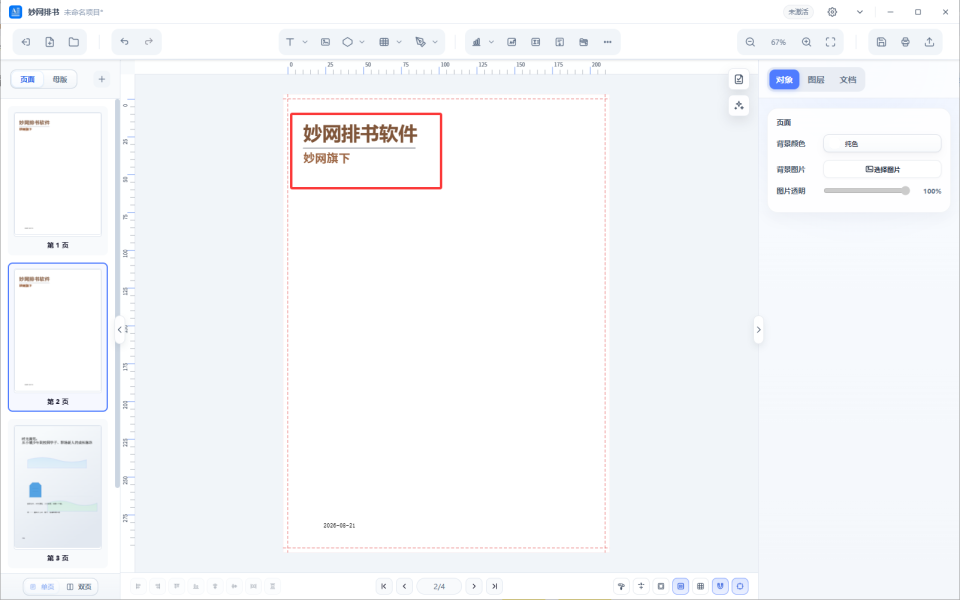Click the 2026-08-21 date text on canvas
The height and width of the screenshot is (600, 960).
tap(339, 525)
